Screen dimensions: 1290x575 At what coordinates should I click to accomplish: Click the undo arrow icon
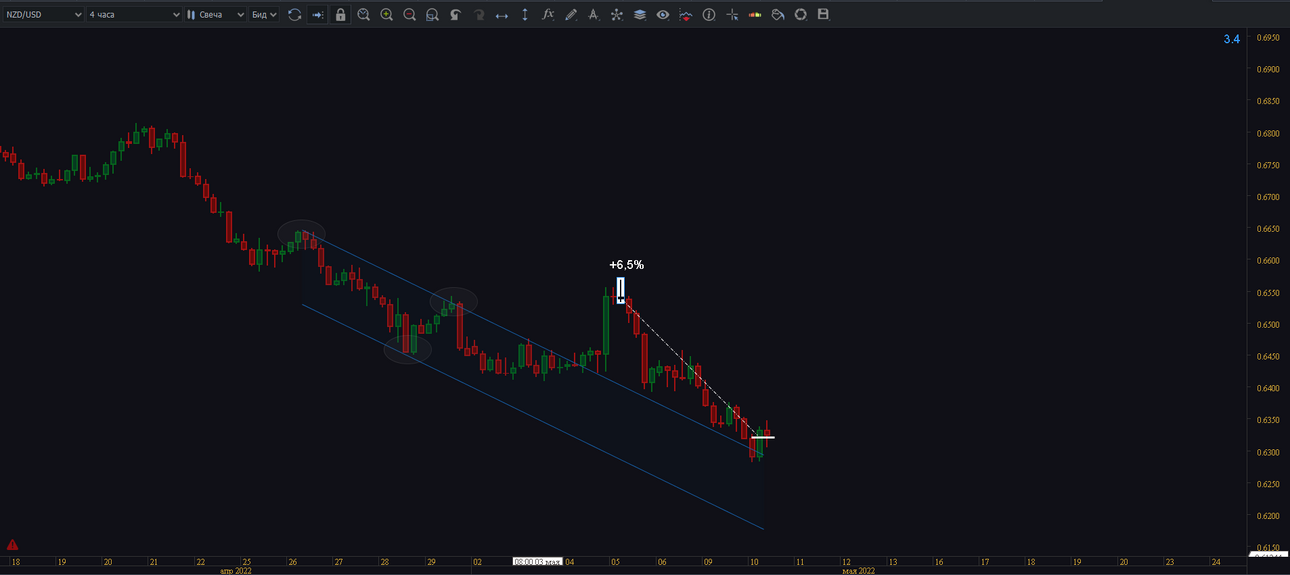(x=455, y=15)
